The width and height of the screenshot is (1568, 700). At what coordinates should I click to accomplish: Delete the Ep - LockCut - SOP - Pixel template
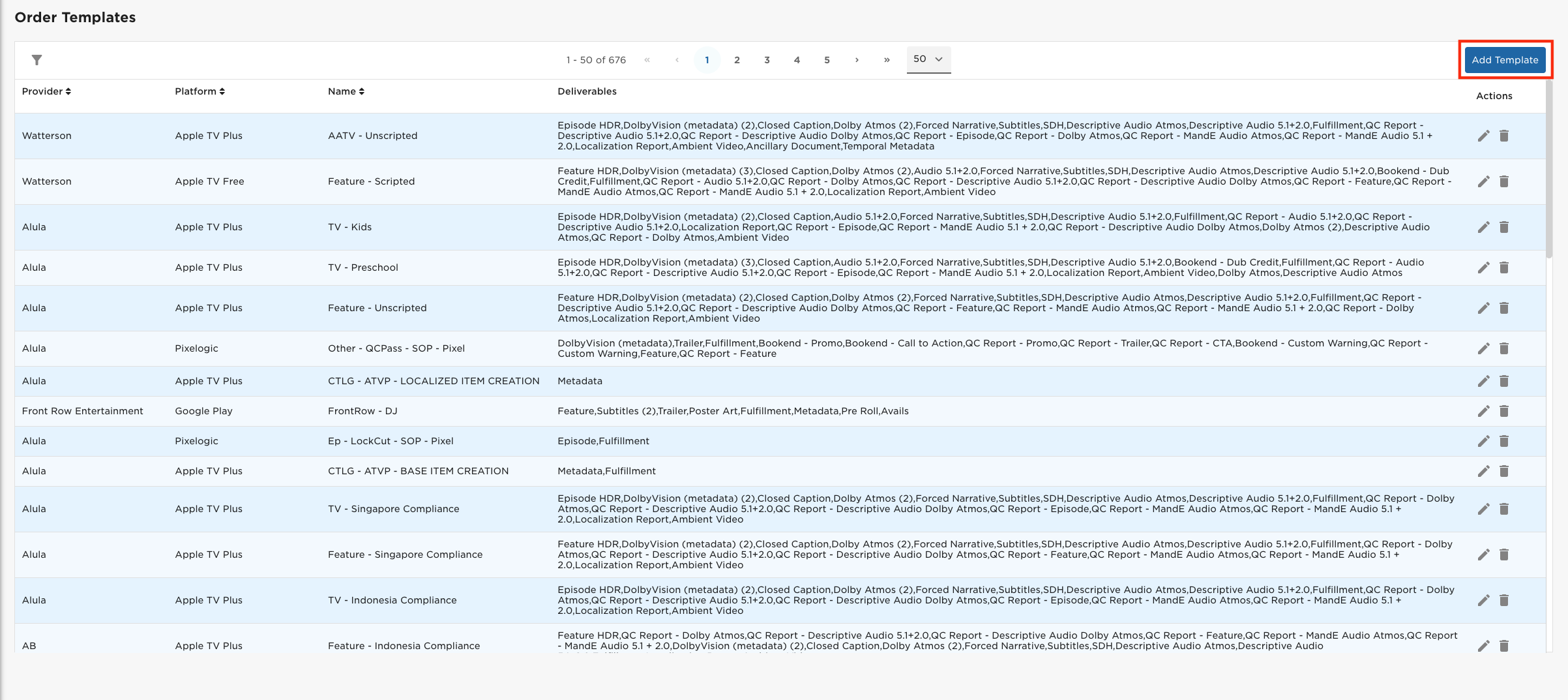coord(1504,441)
